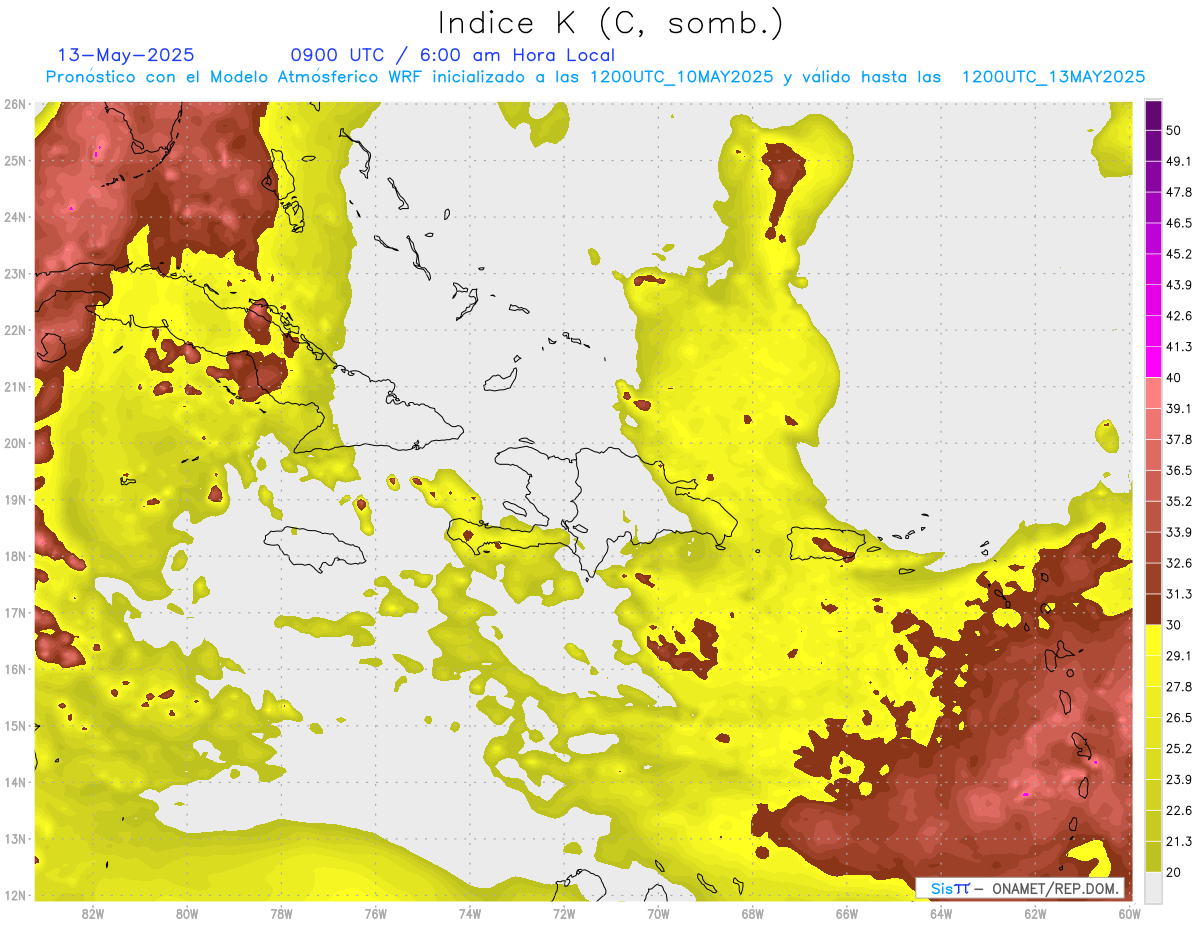Pick the "14N" latitude label
1200x927 pixels.
pos(15,782)
